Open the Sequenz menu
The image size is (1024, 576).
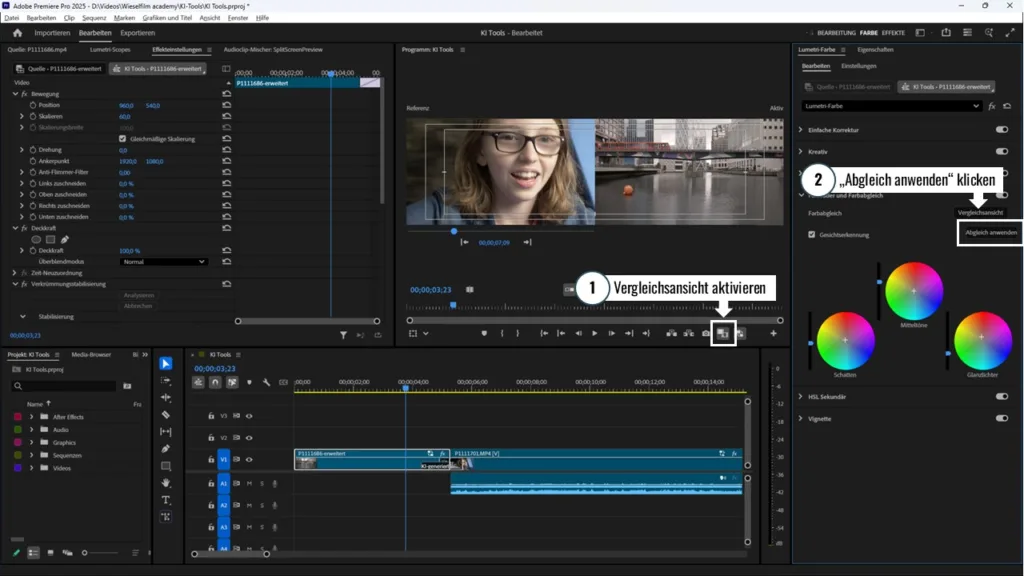click(x=94, y=18)
